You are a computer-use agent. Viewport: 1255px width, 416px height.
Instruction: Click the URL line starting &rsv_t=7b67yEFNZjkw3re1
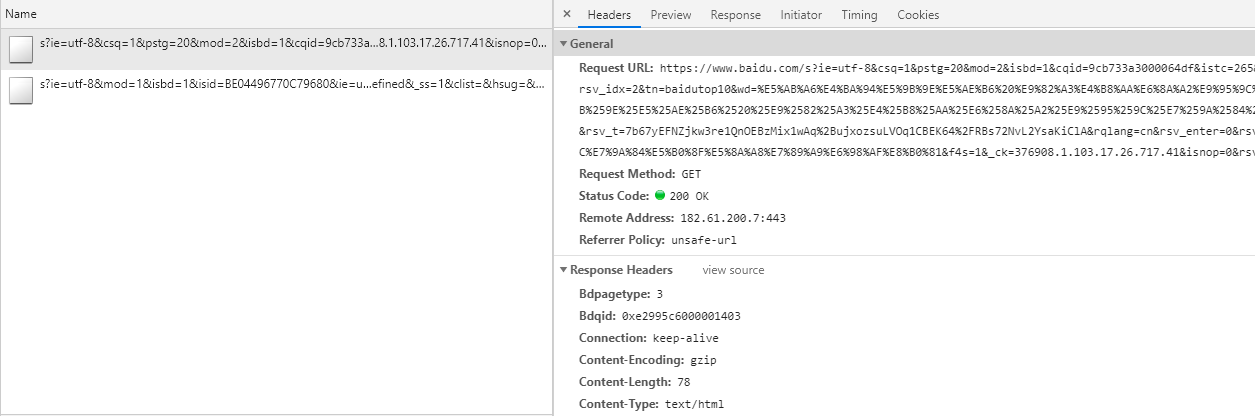click(917, 132)
